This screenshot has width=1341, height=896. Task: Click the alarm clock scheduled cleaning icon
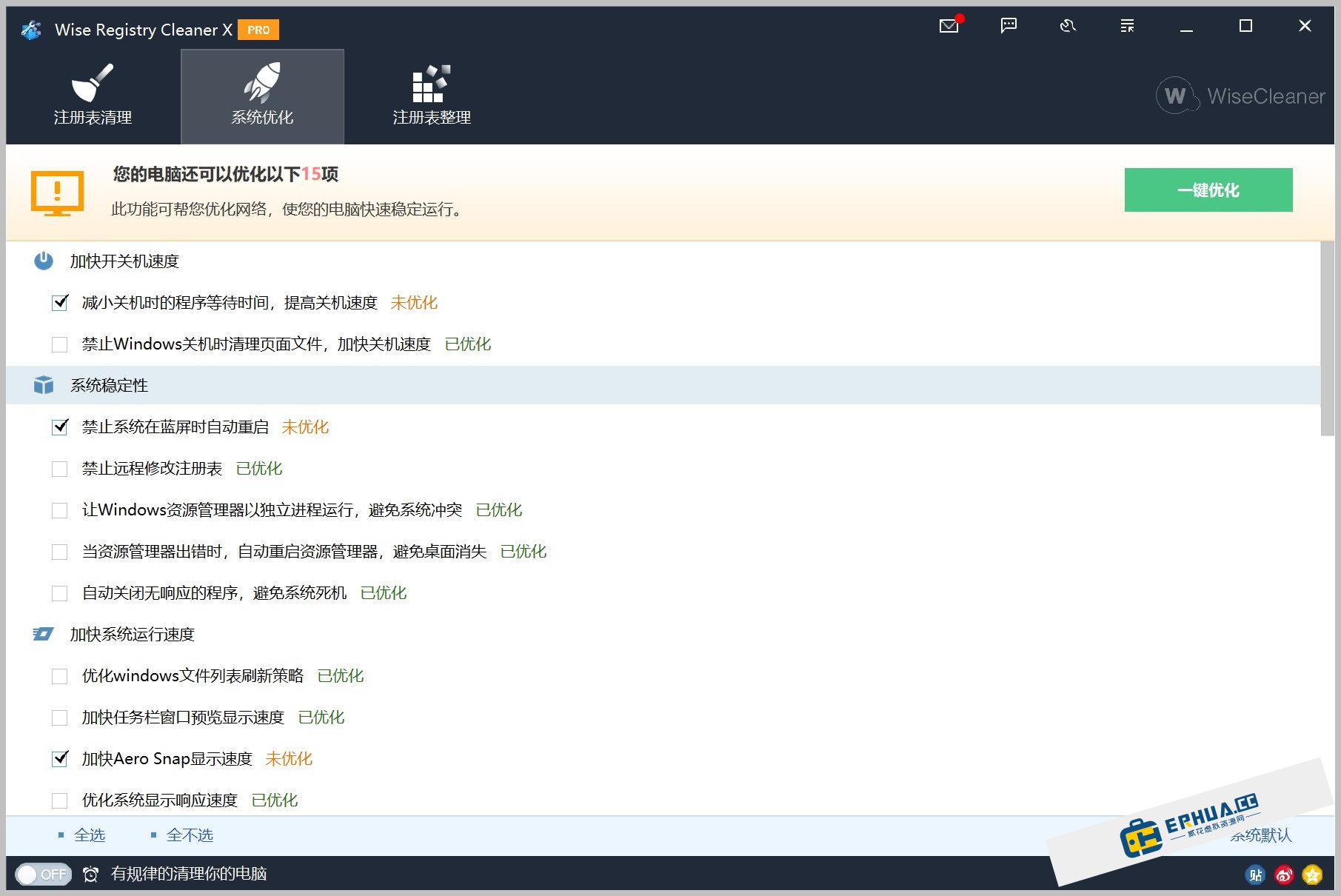[90, 875]
